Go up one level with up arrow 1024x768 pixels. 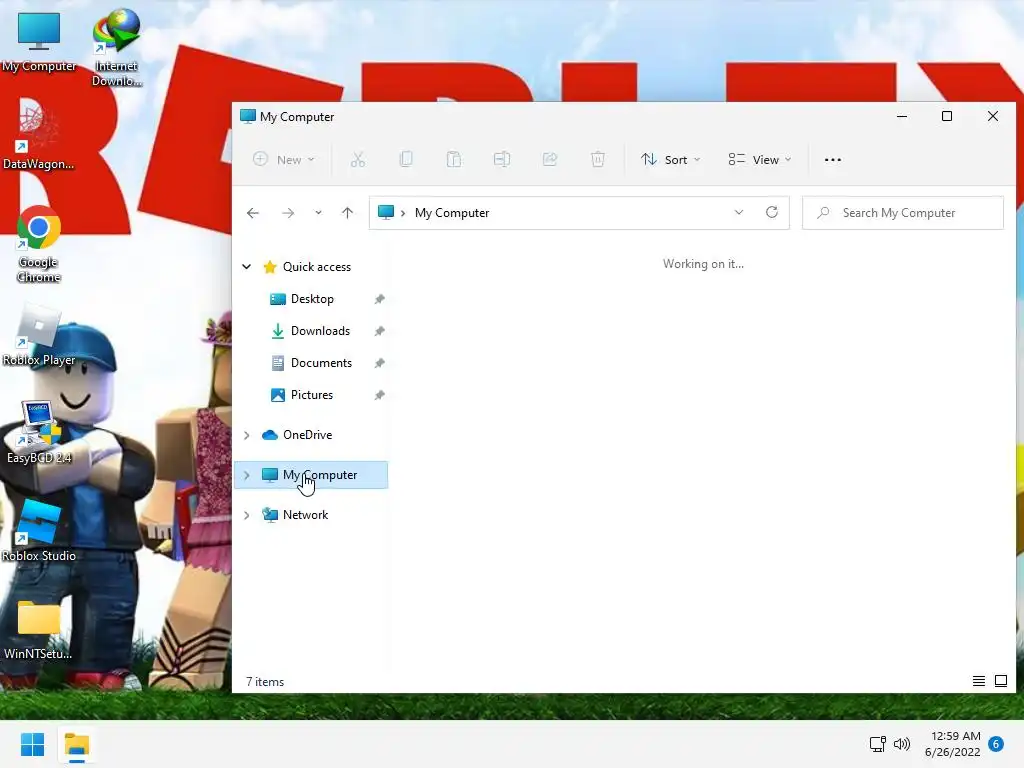point(347,213)
